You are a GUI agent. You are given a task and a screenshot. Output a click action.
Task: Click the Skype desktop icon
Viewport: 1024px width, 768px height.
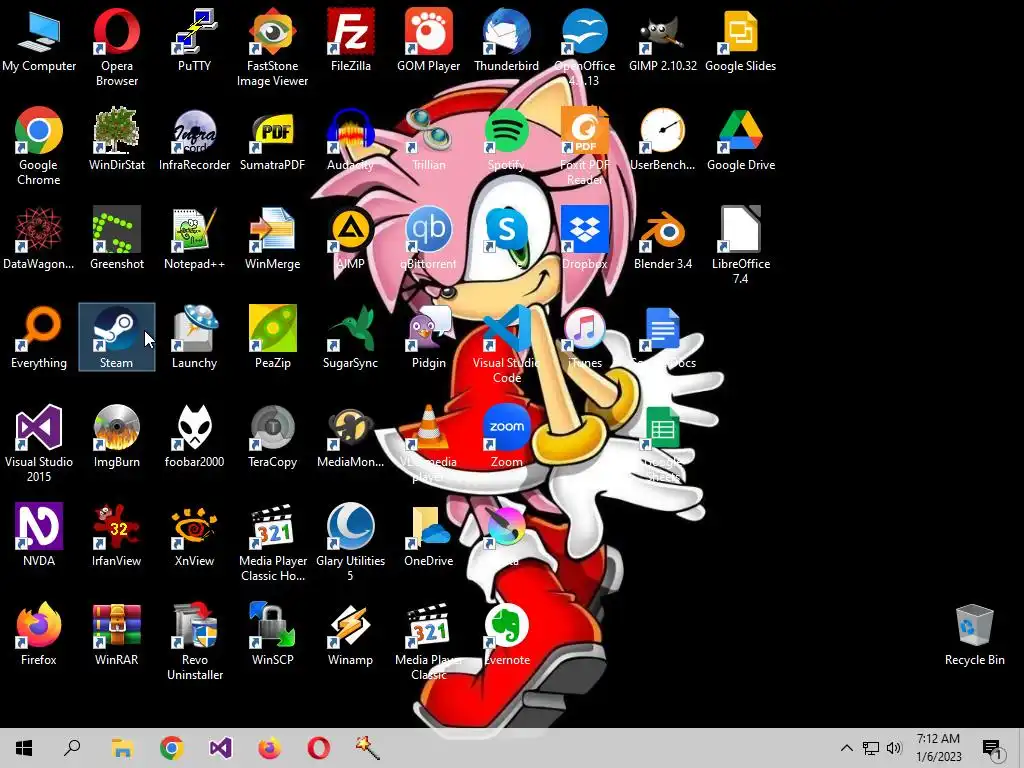[x=507, y=230]
